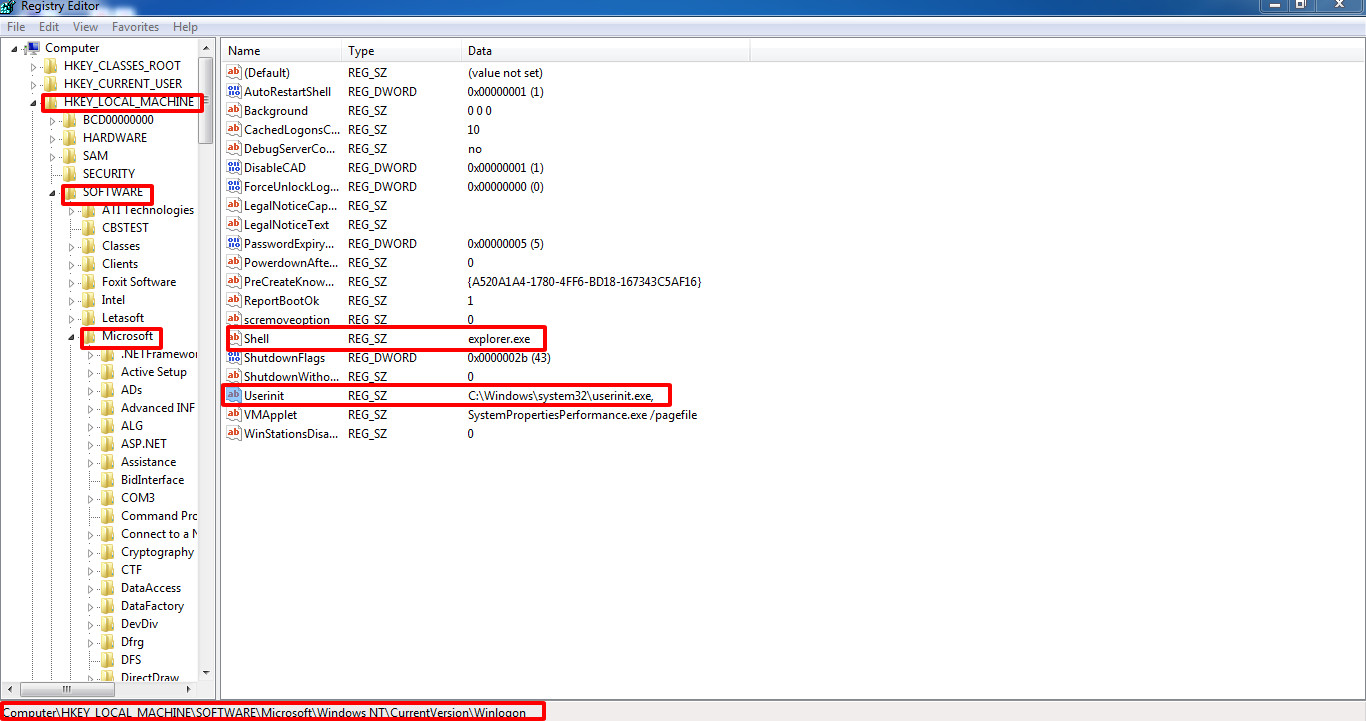Viewport: 1366px width, 721px height.
Task: Click the string icon of scremoveoption
Action: tap(234, 320)
